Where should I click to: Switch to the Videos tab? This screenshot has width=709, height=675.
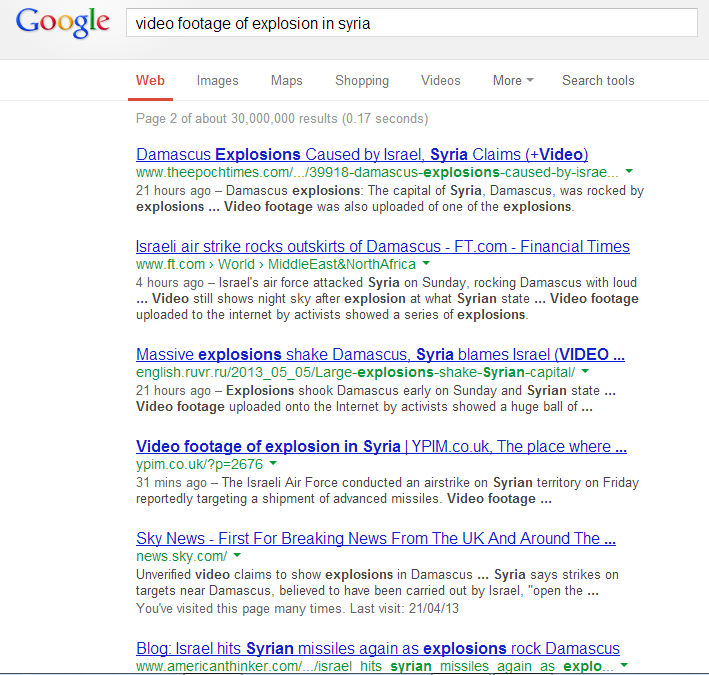[440, 80]
